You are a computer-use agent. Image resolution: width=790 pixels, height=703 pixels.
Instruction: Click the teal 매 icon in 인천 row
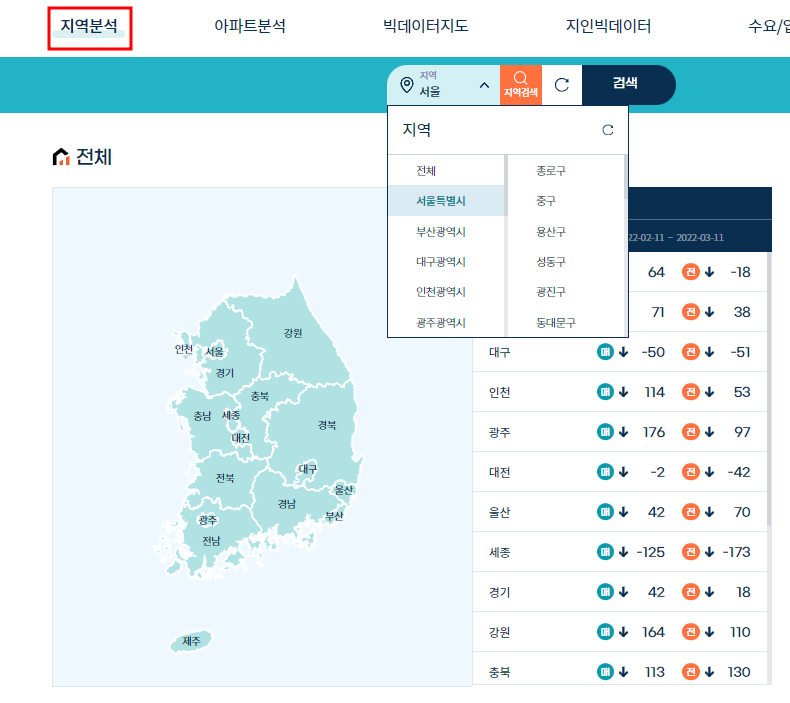tap(605, 392)
